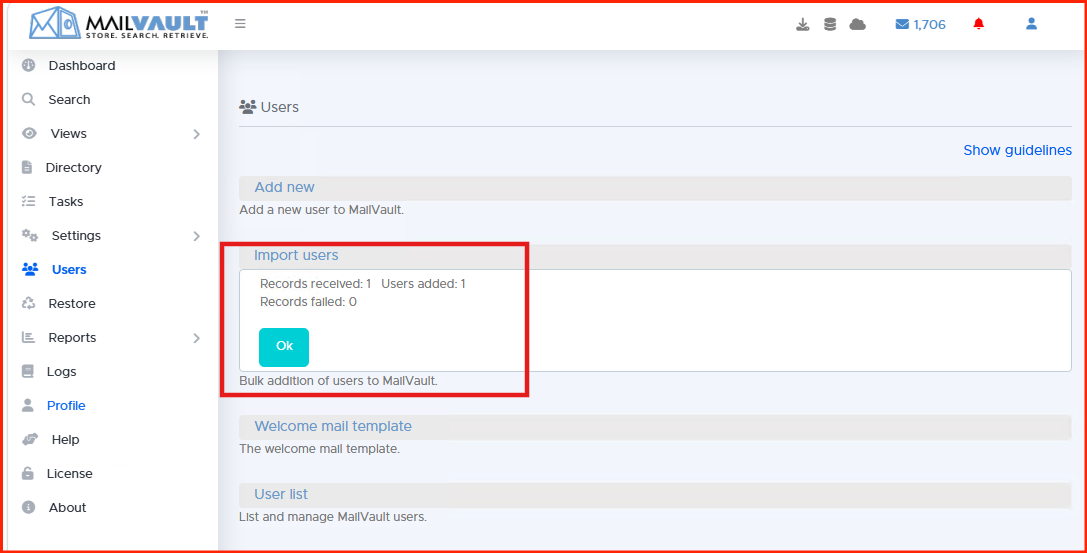Screen dimensions: 1087x553
Task: Click the Users group icon in sidebar
Action: click(x=30, y=269)
